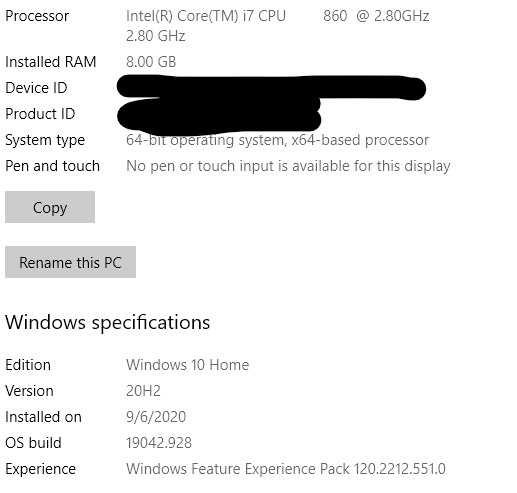Select the 9/6/2020 installed on date

[x=156, y=417]
